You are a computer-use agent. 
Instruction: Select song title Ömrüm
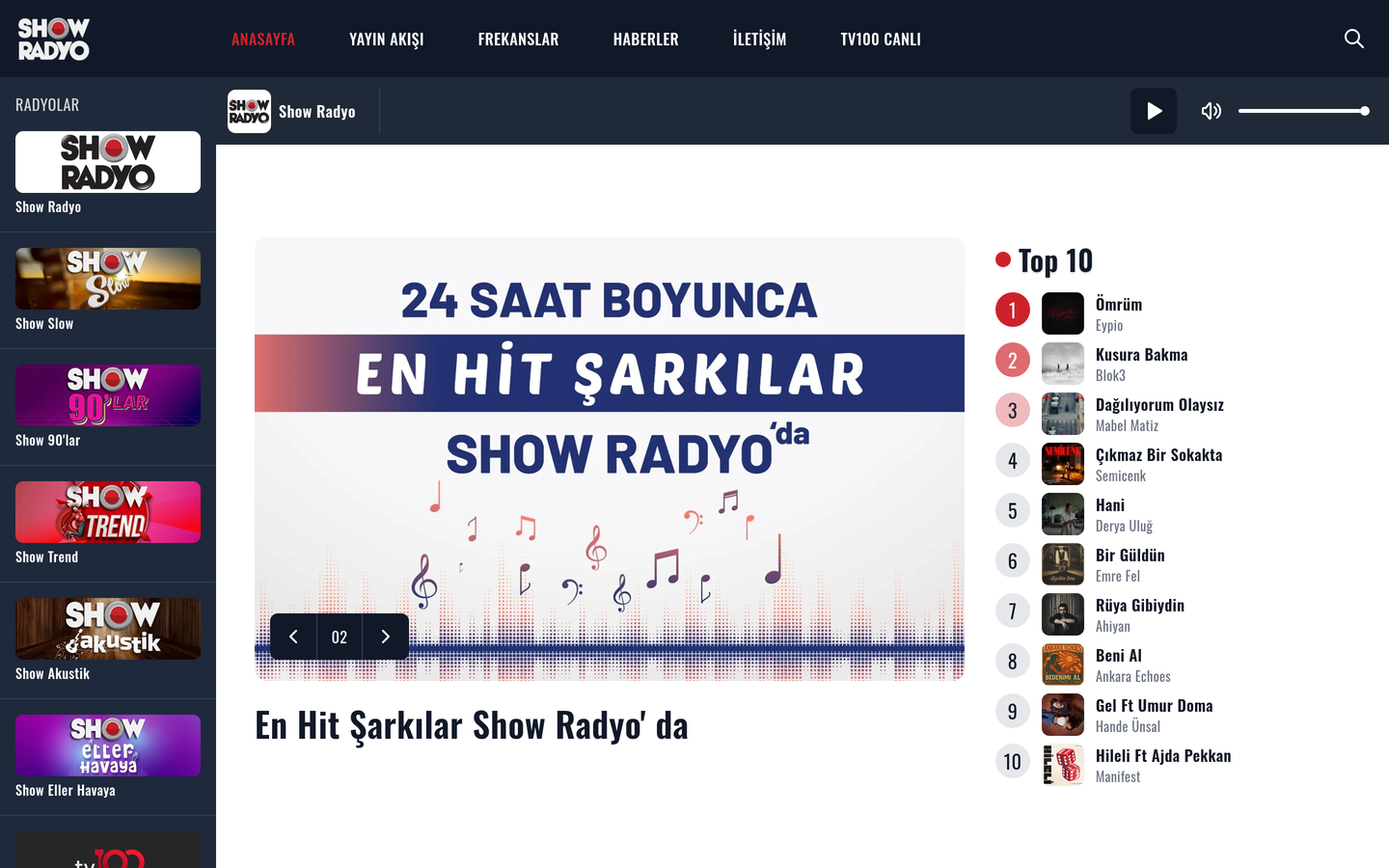point(1119,304)
